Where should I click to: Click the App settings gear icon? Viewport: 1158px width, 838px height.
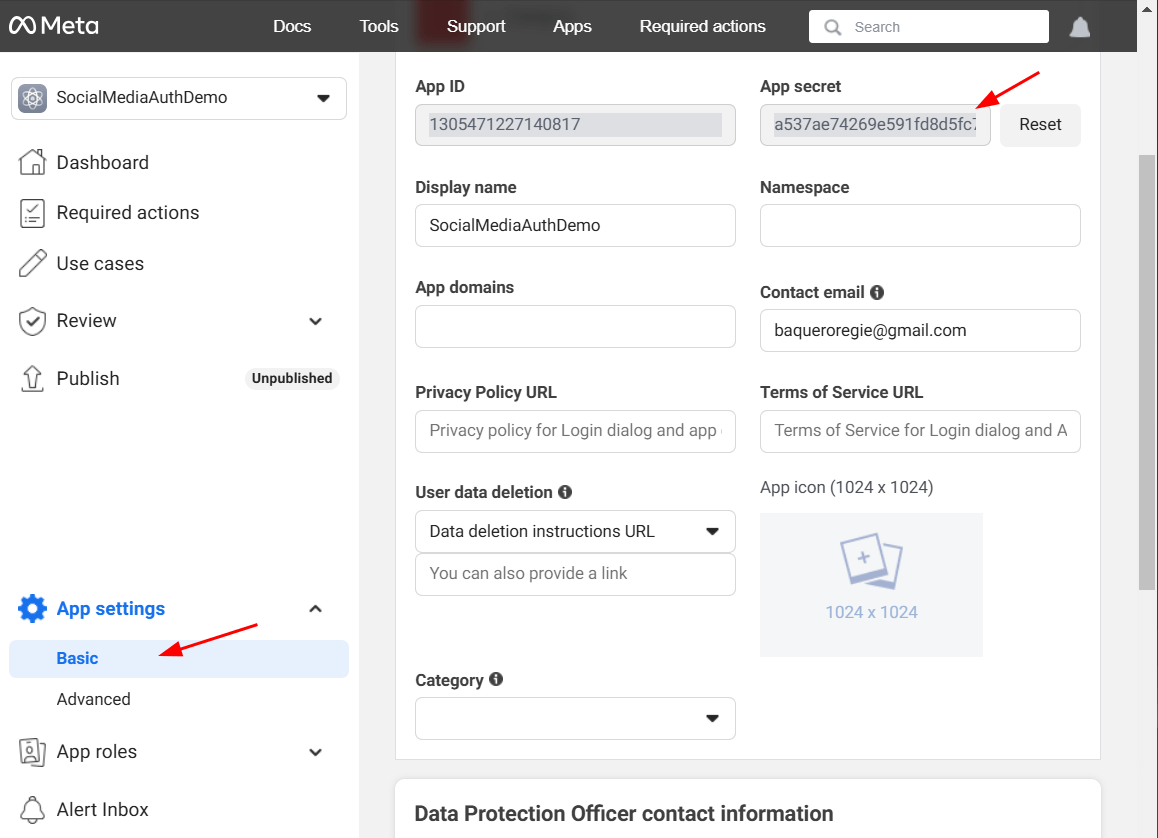pyautogui.click(x=31, y=608)
